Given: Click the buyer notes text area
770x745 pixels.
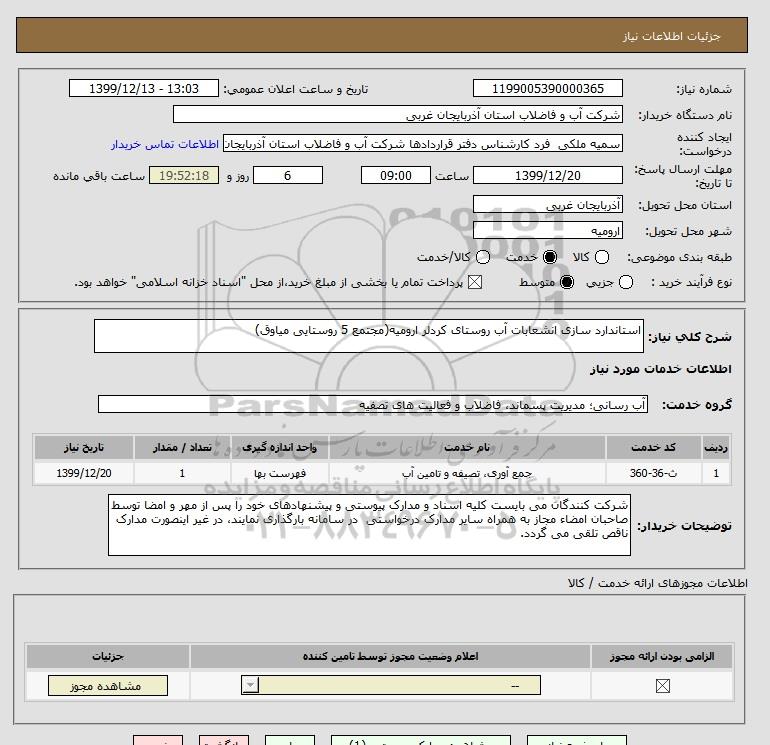Looking at the screenshot, I should point(369,525).
